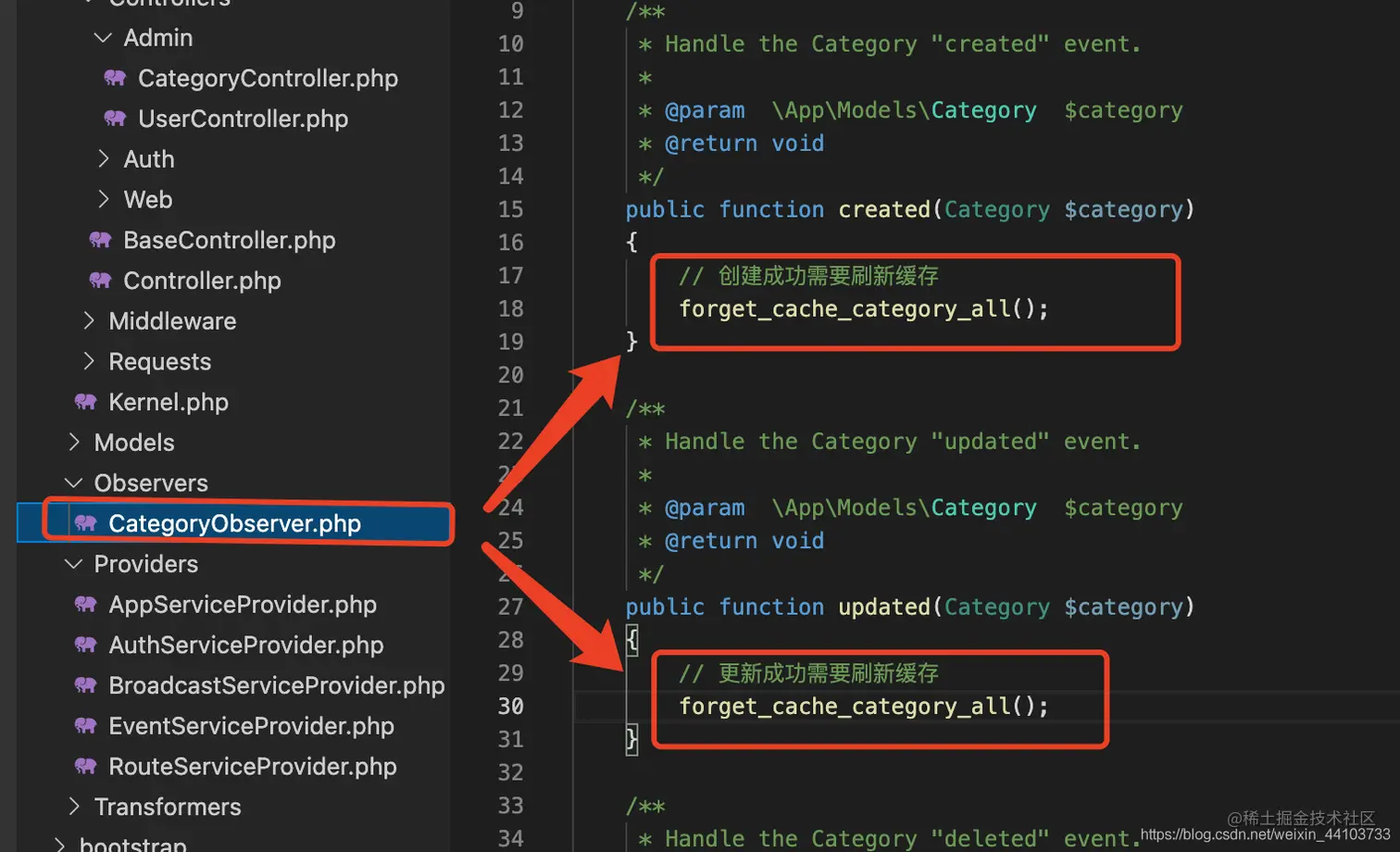Collapse the Admin folder
Screen dimensions: 1400x852
pos(103,38)
